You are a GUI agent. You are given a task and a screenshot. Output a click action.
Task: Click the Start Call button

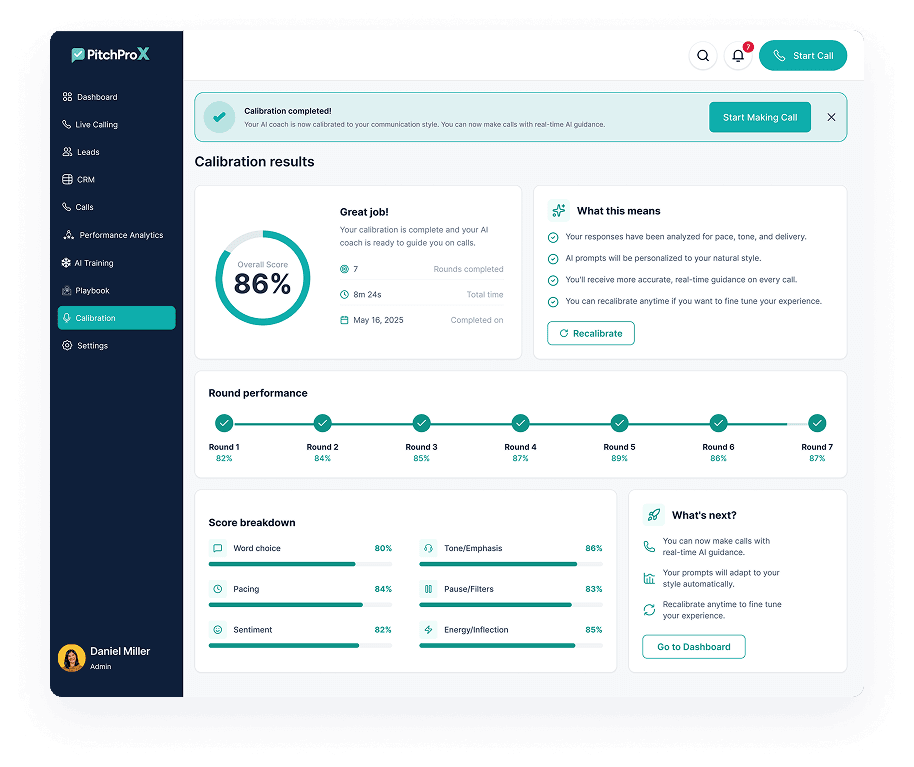point(803,55)
